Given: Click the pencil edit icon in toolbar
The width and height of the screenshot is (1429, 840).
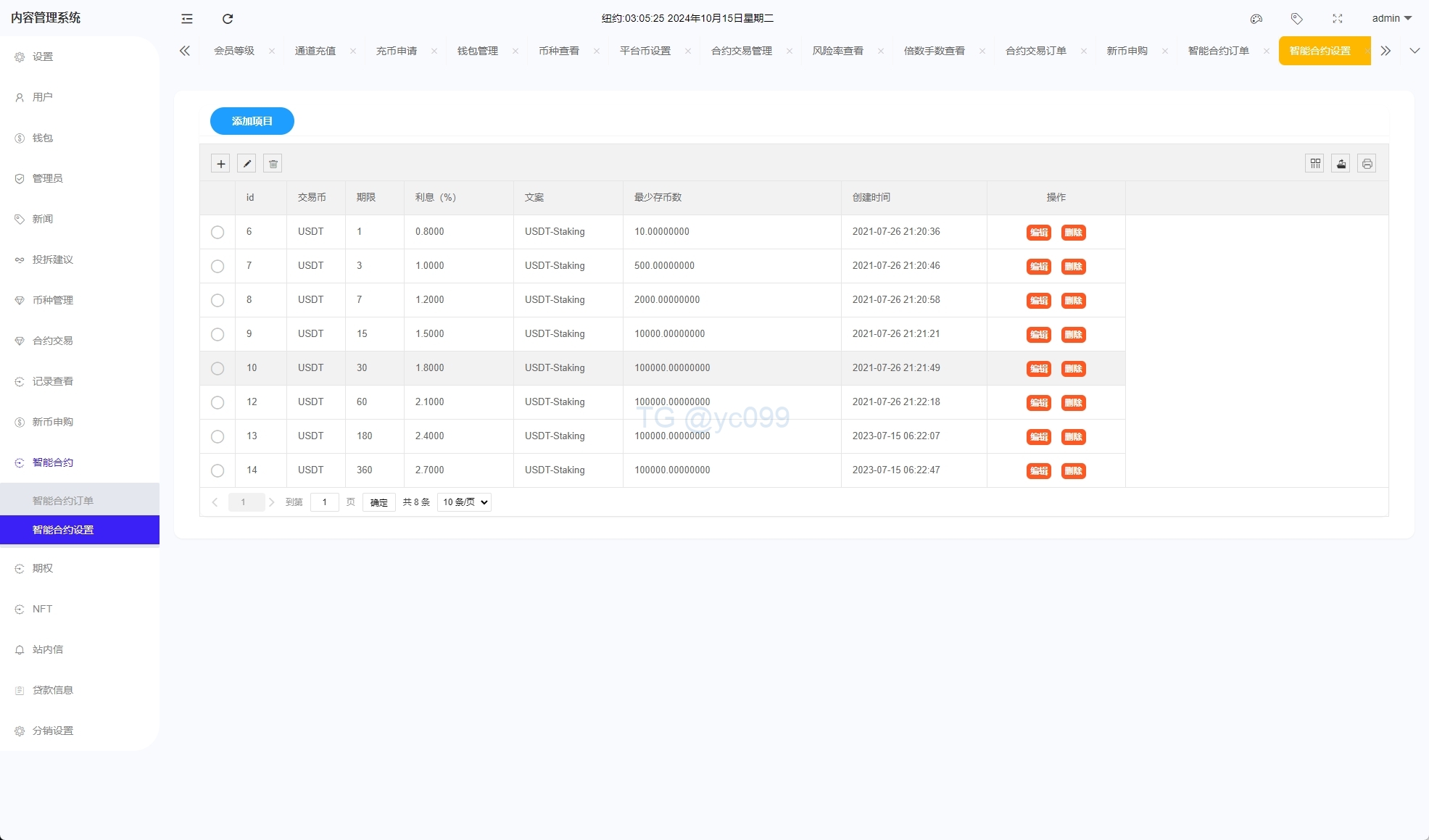Looking at the screenshot, I should (x=247, y=164).
